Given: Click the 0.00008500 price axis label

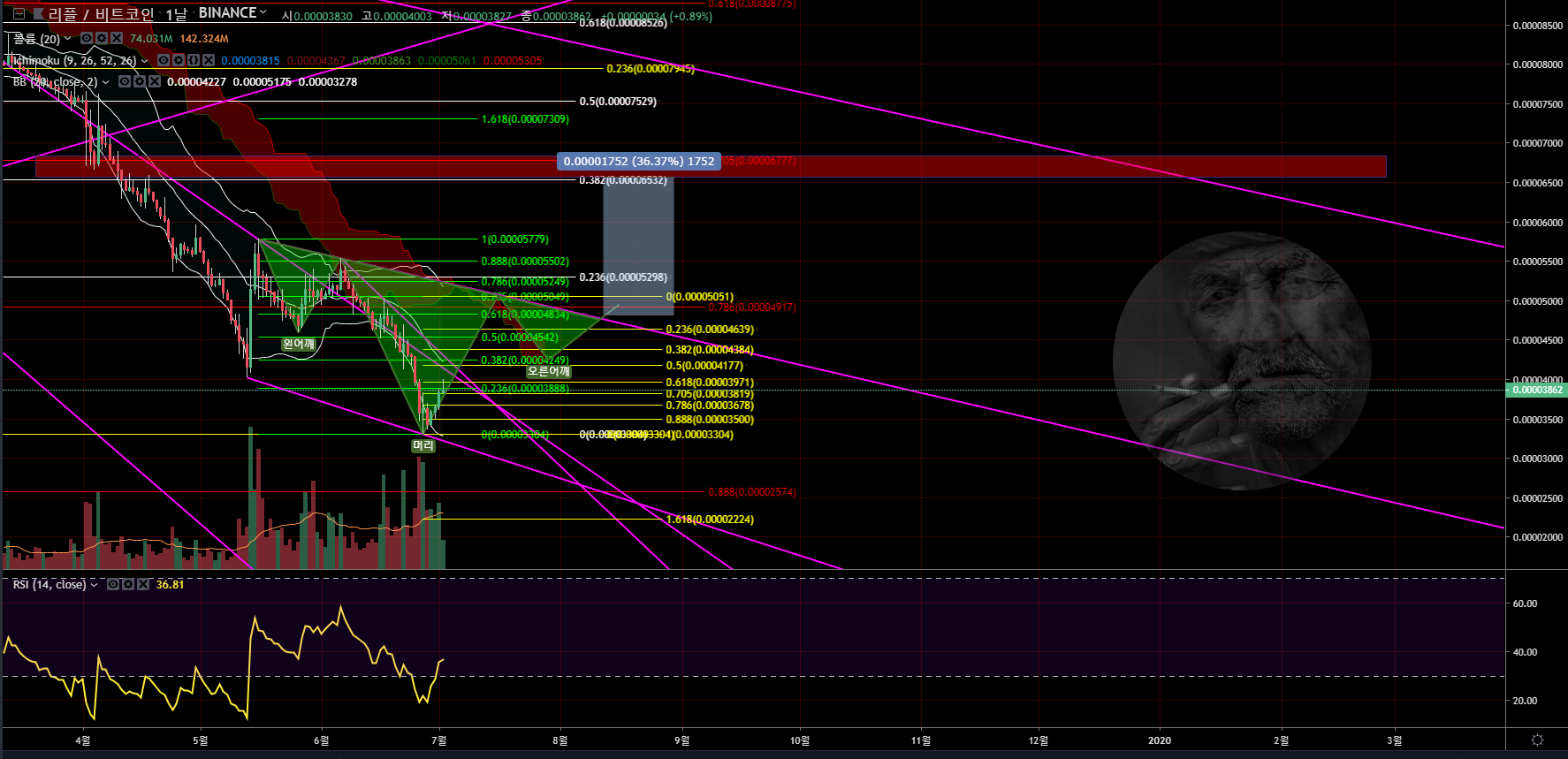Looking at the screenshot, I should (x=1538, y=26).
